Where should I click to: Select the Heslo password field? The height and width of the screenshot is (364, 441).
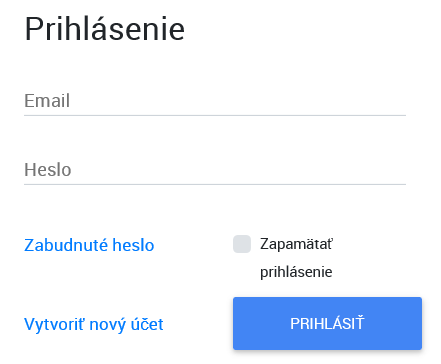[x=215, y=170]
